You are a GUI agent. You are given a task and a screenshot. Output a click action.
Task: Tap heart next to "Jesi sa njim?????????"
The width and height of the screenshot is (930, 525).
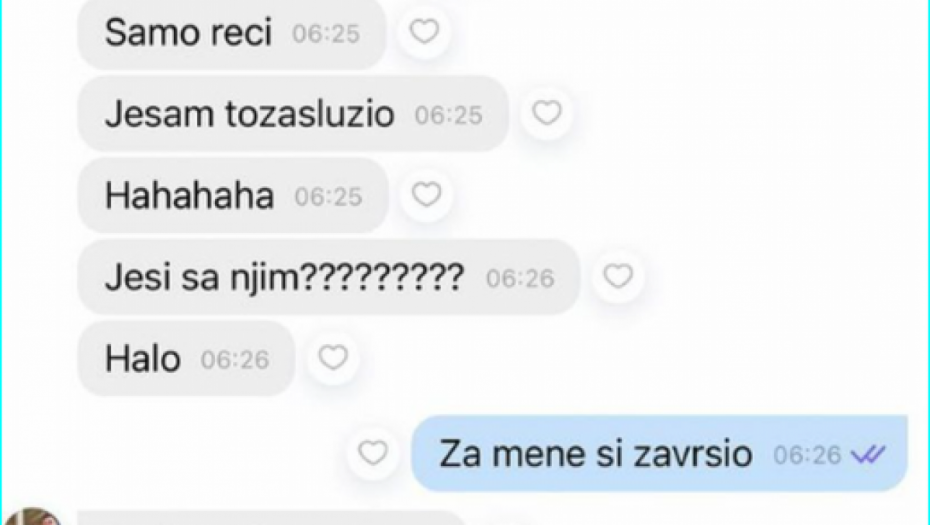pos(618,276)
